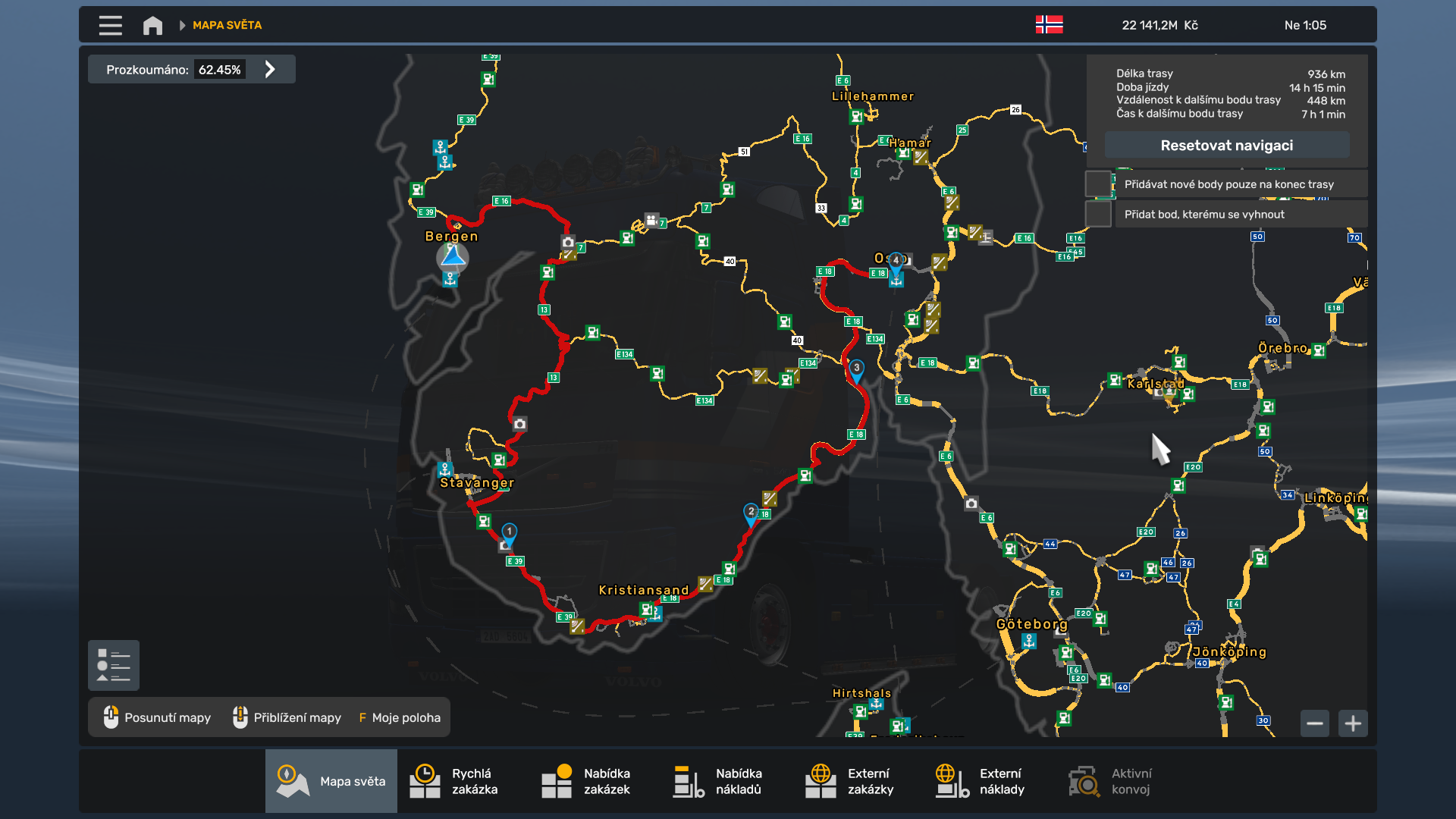This screenshot has height=819, width=1456.
Task: Go to home screen icon
Action: [x=152, y=25]
